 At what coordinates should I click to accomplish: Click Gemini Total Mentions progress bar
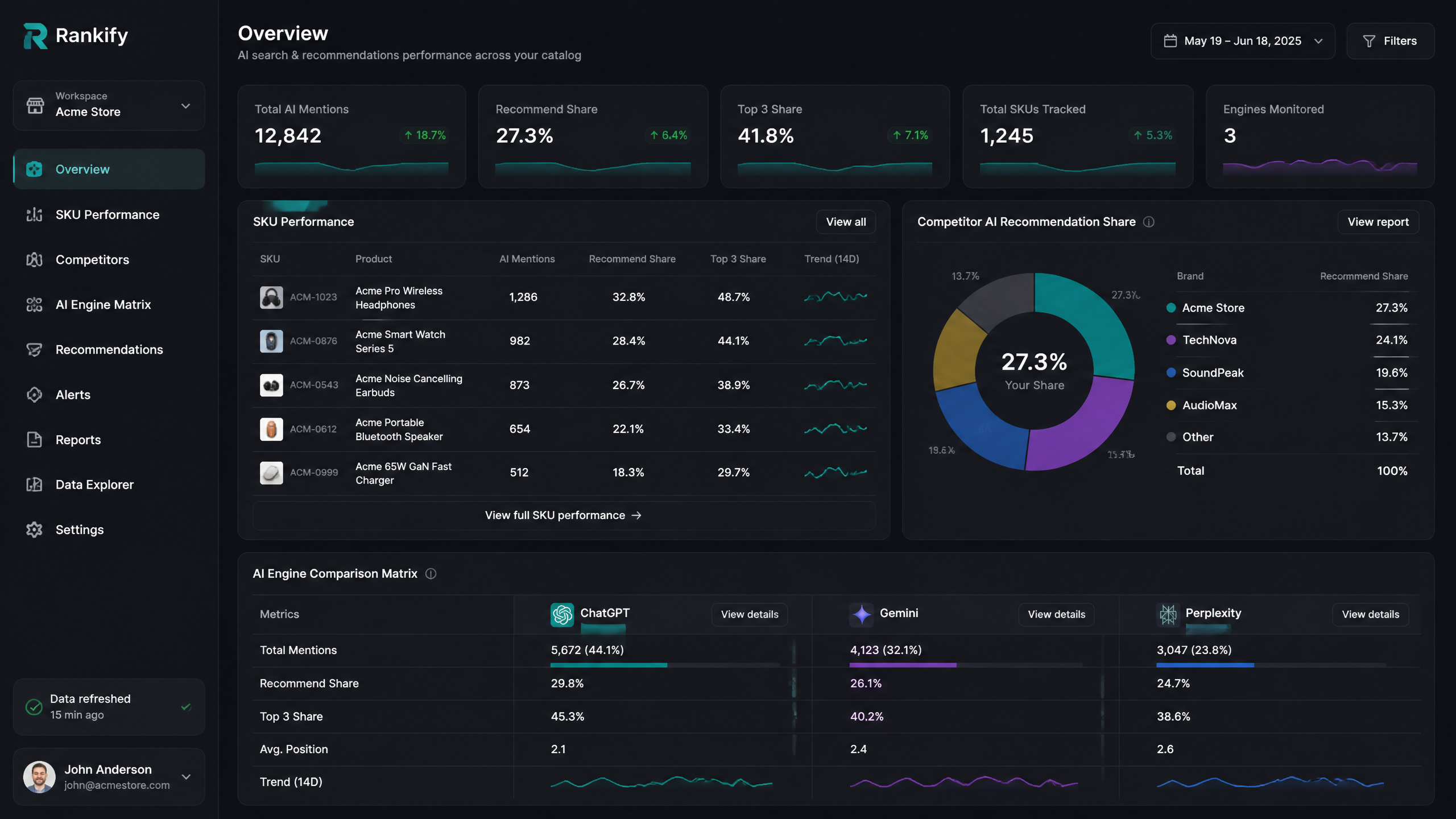pos(966,665)
